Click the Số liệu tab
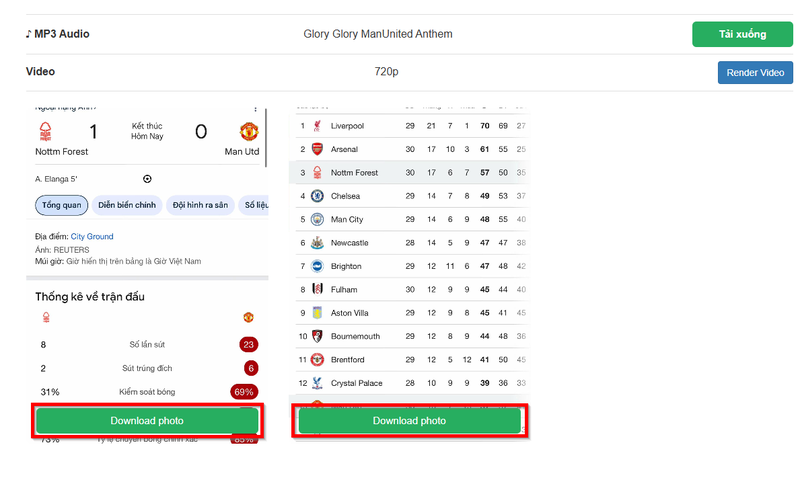The width and height of the screenshot is (800, 484). [x=254, y=205]
